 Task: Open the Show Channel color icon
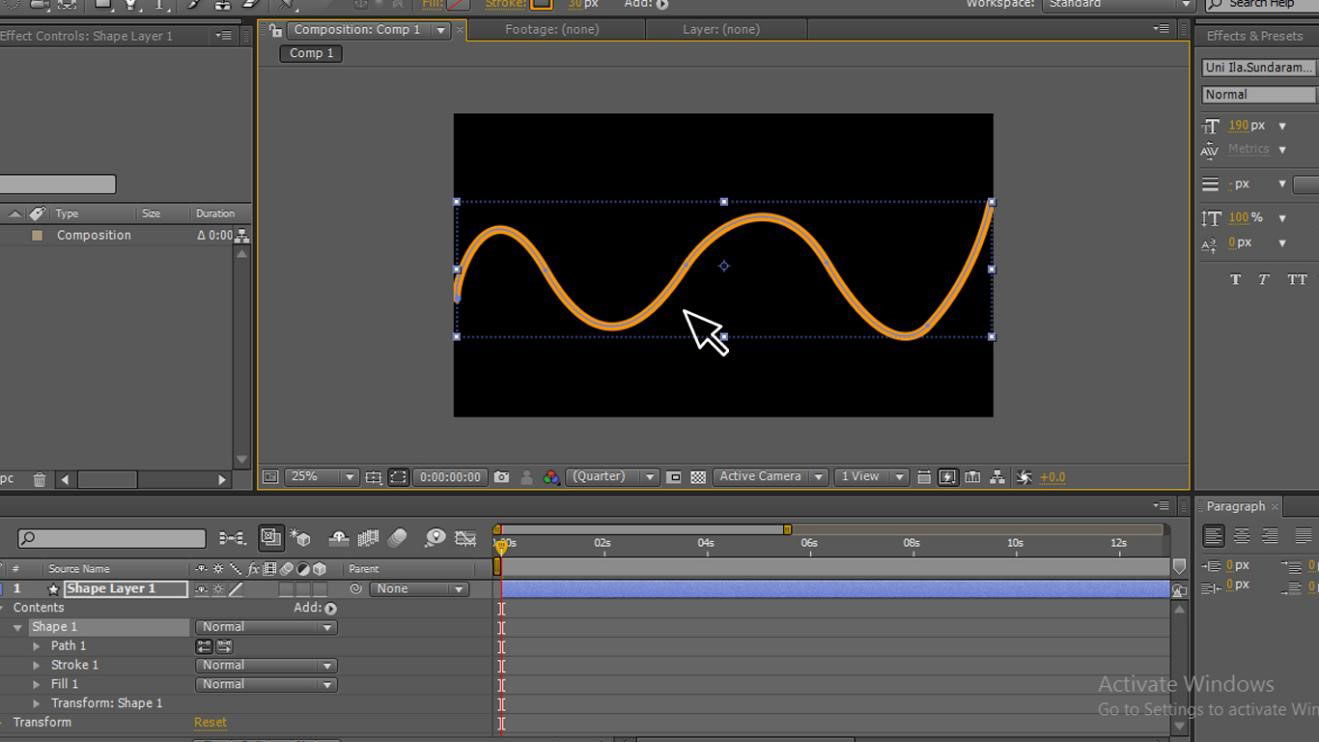(551, 477)
